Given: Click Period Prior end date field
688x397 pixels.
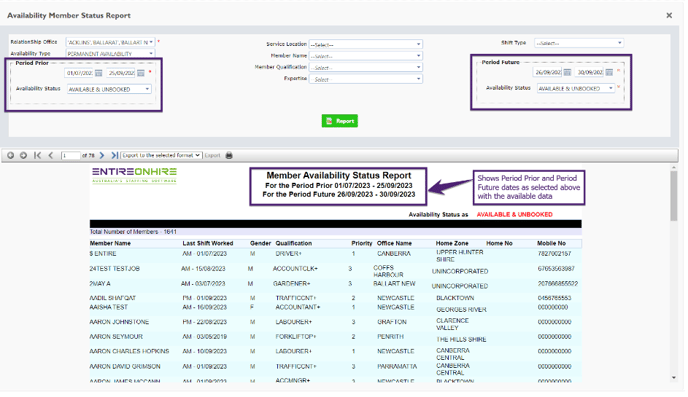Looking at the screenshot, I should (x=121, y=73).
